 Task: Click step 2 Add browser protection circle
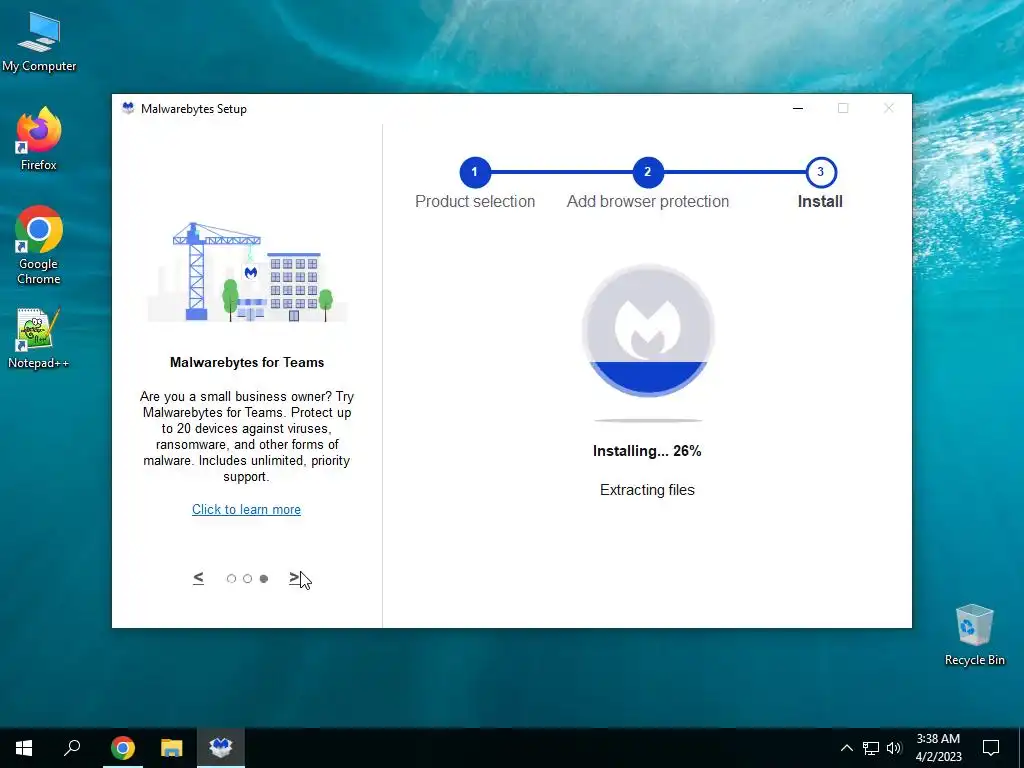point(648,172)
